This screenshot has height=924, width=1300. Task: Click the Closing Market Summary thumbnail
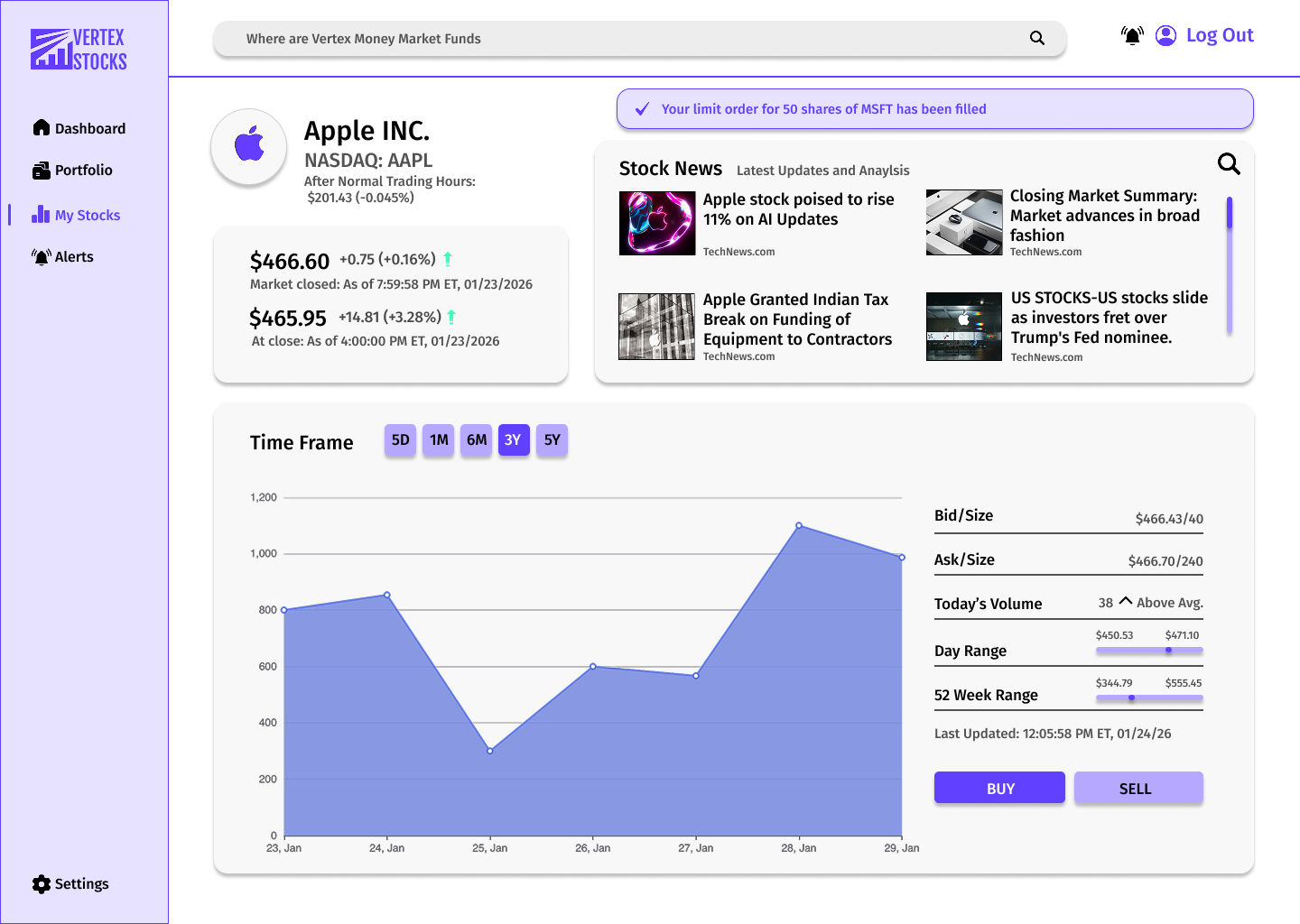pos(964,223)
